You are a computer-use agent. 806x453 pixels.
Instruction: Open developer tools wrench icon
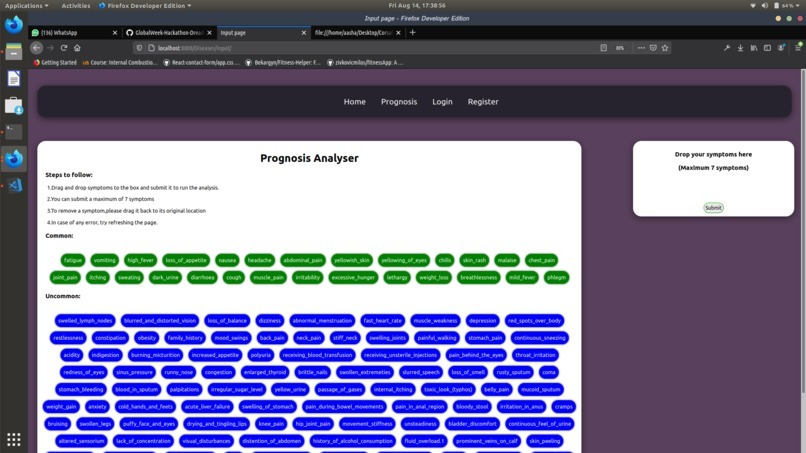click(x=727, y=48)
